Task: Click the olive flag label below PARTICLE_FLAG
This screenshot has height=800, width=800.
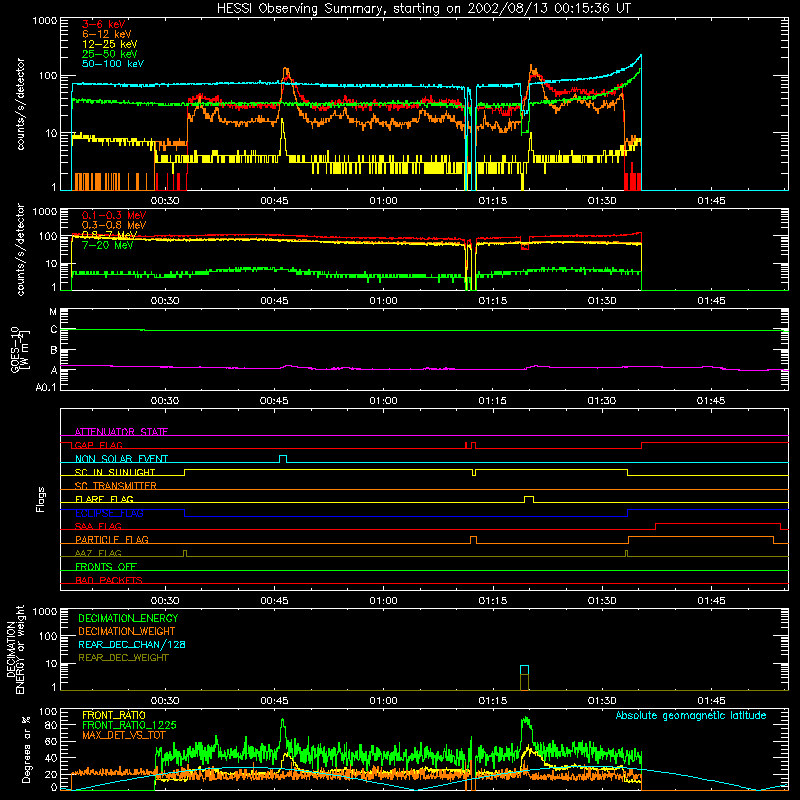Action: pos(98,554)
